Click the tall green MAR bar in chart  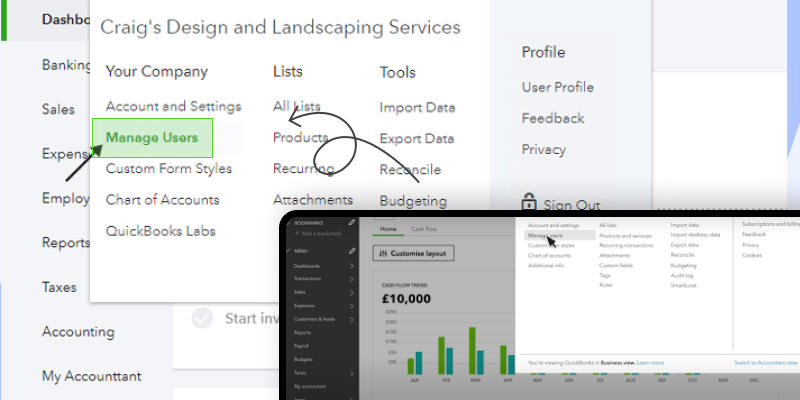[x=472, y=351]
